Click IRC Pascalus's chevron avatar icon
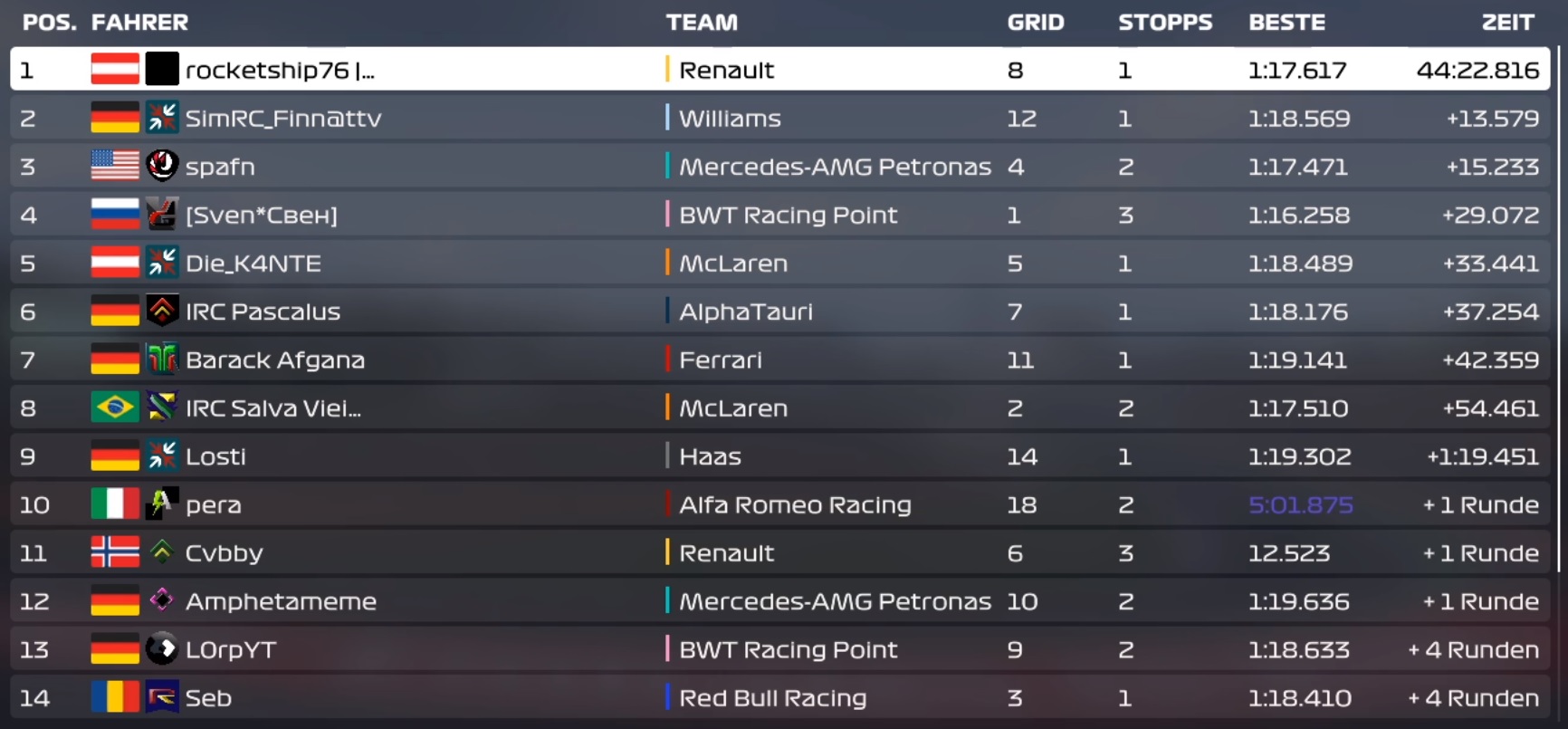The image size is (1568, 729). pos(162,312)
